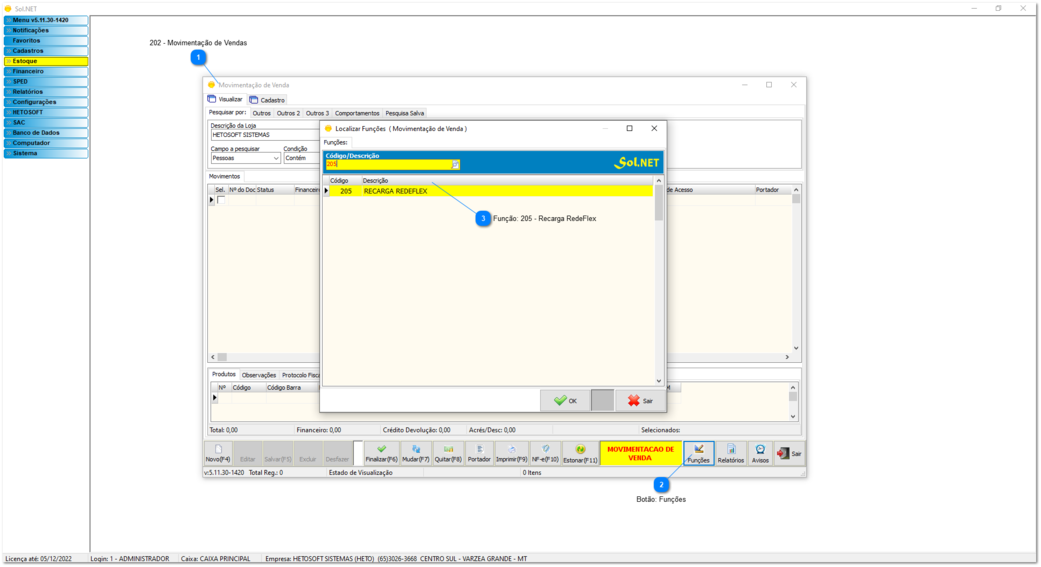Click the Descrição column header in dialog
1041x567 pixels.
(x=507, y=181)
